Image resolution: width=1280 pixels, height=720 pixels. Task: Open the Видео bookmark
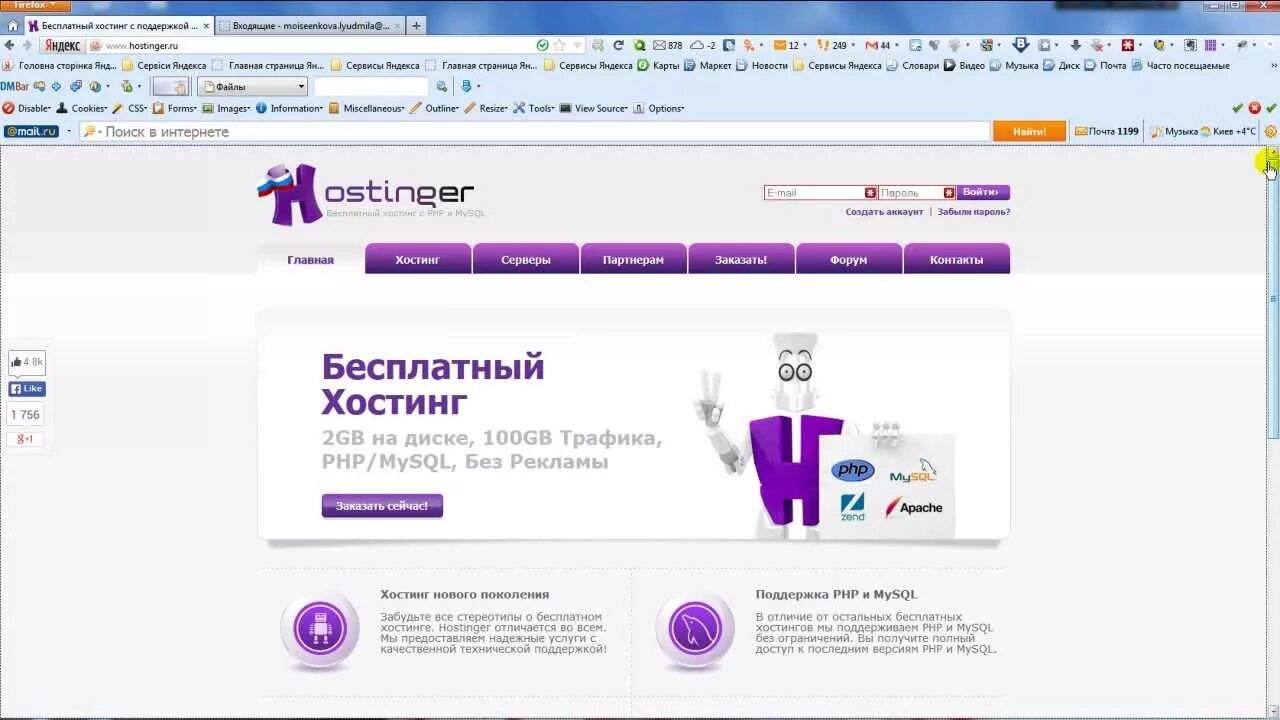coord(964,66)
